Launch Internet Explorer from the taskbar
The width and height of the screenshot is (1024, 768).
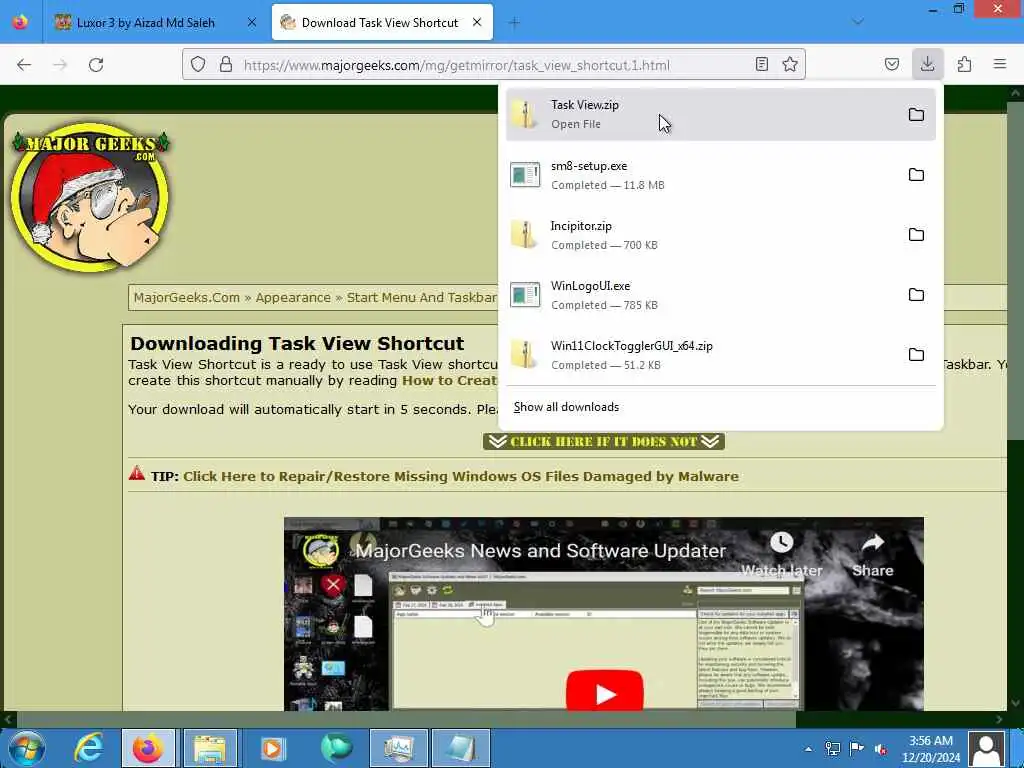88,748
